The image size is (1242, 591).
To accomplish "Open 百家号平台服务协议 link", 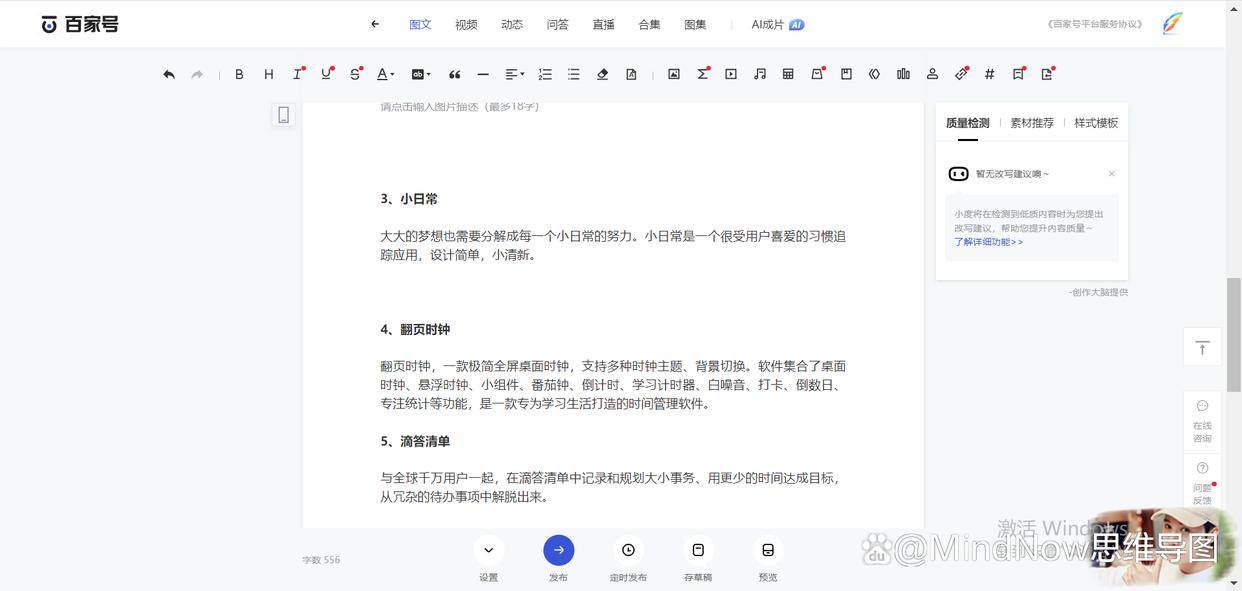I will point(1095,24).
